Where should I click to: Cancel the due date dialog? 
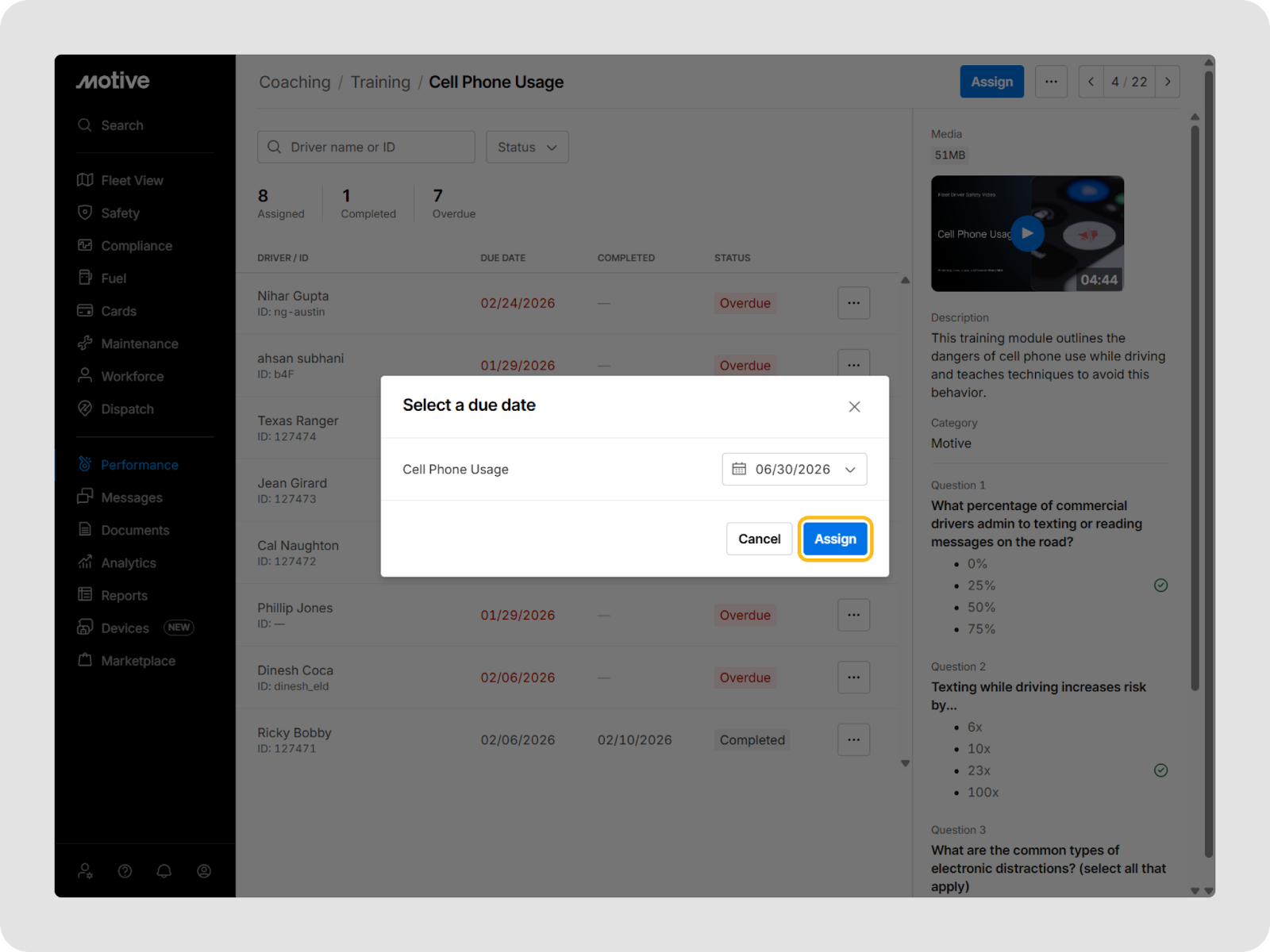click(760, 539)
